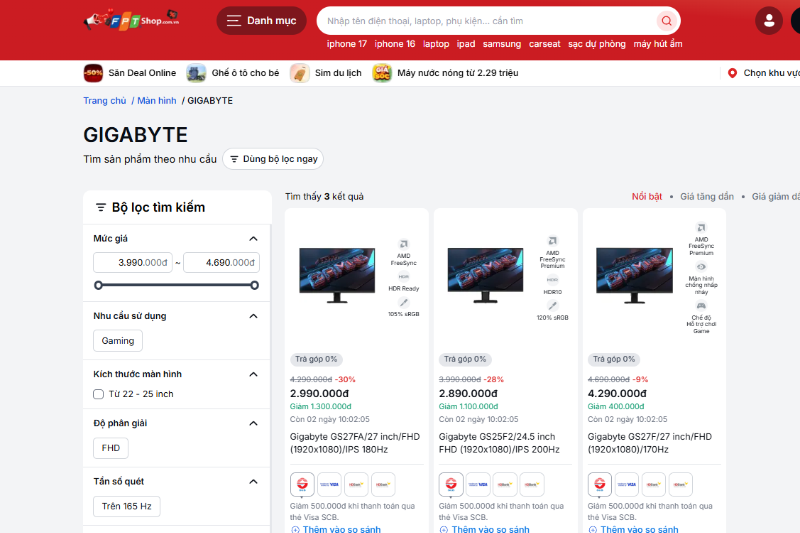Select the máy hút ẩm suggestion

click(658, 44)
